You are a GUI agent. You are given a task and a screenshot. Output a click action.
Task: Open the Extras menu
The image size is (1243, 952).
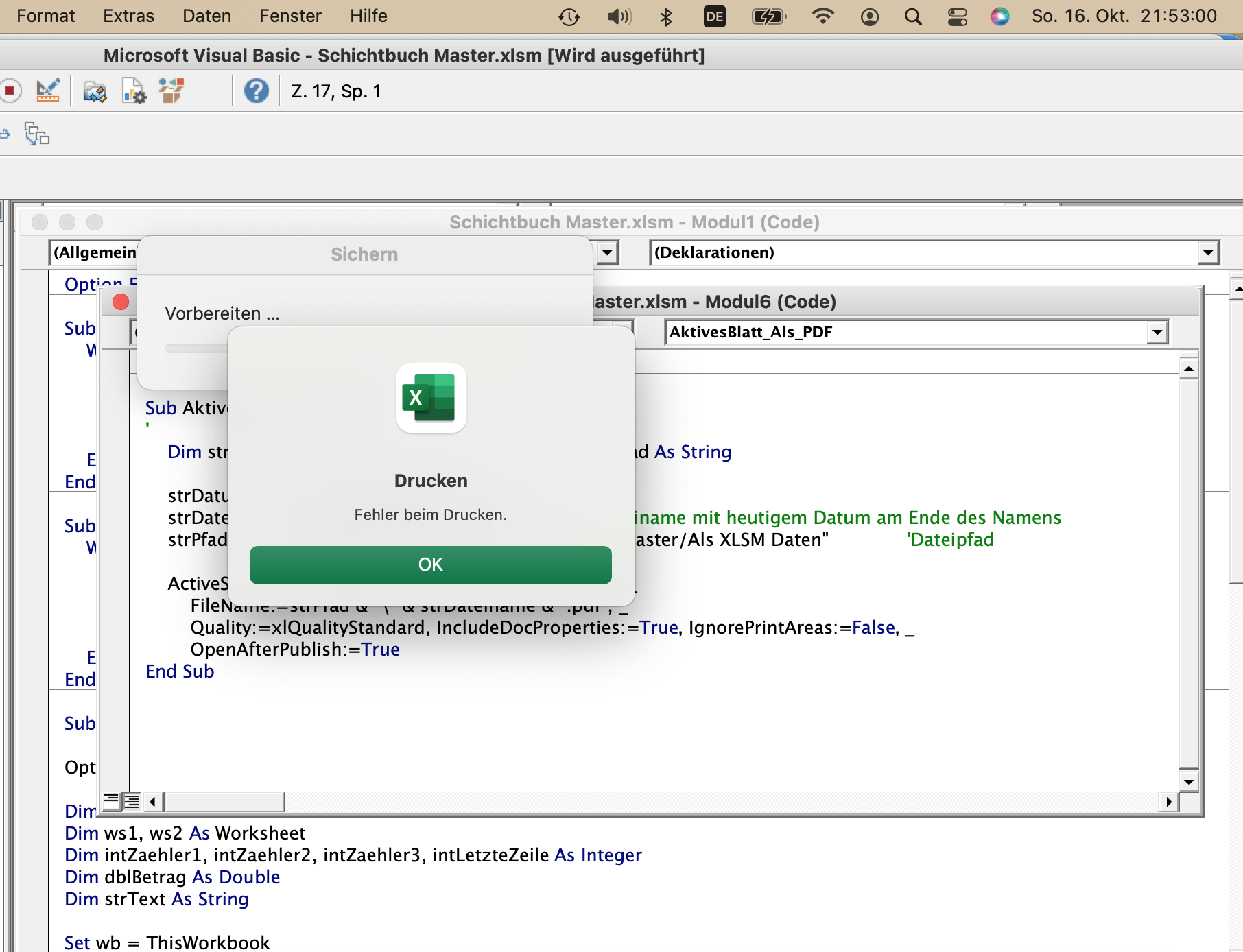point(128,16)
